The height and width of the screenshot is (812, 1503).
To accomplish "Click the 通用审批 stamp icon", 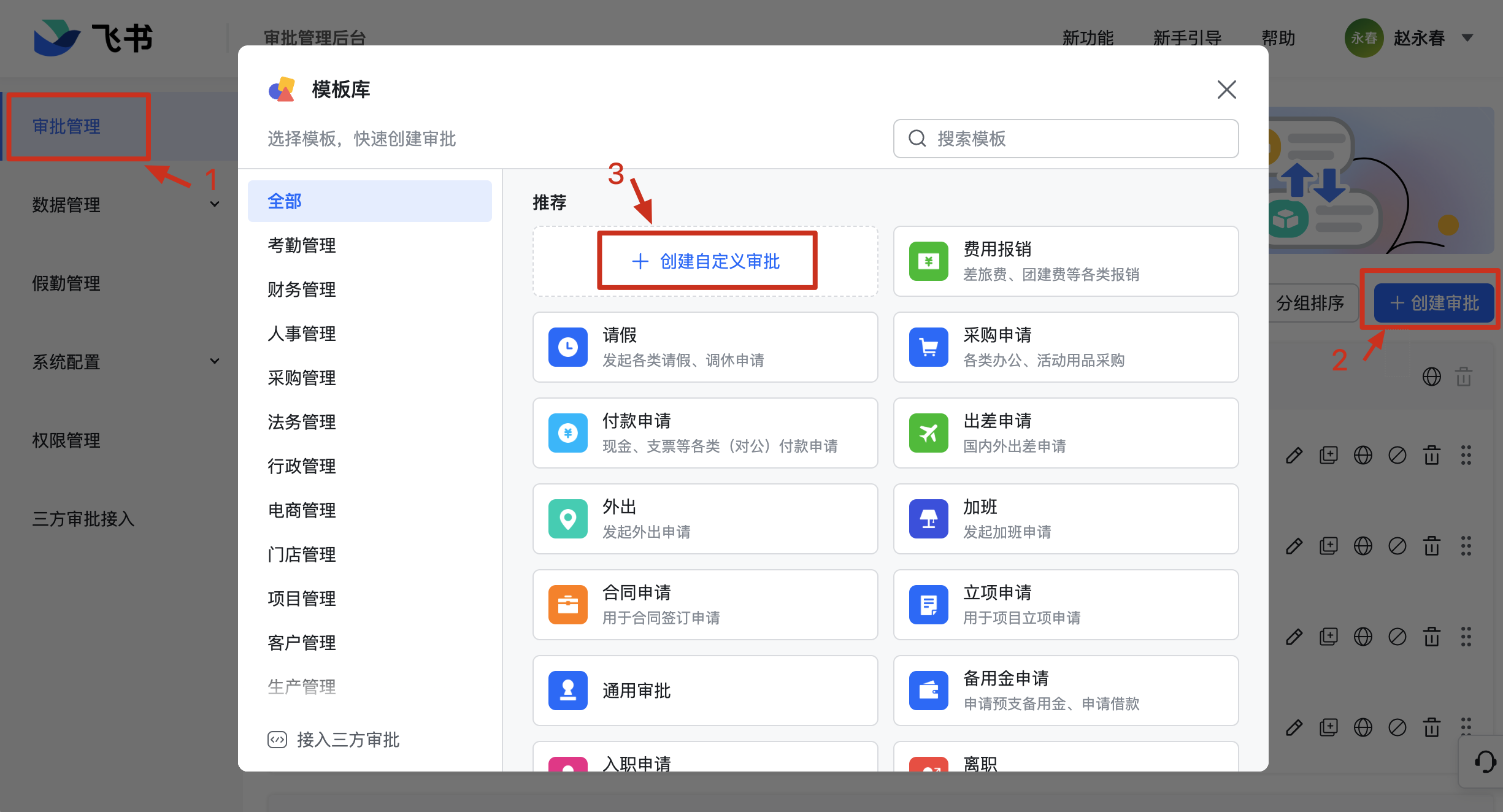I will click(x=567, y=691).
